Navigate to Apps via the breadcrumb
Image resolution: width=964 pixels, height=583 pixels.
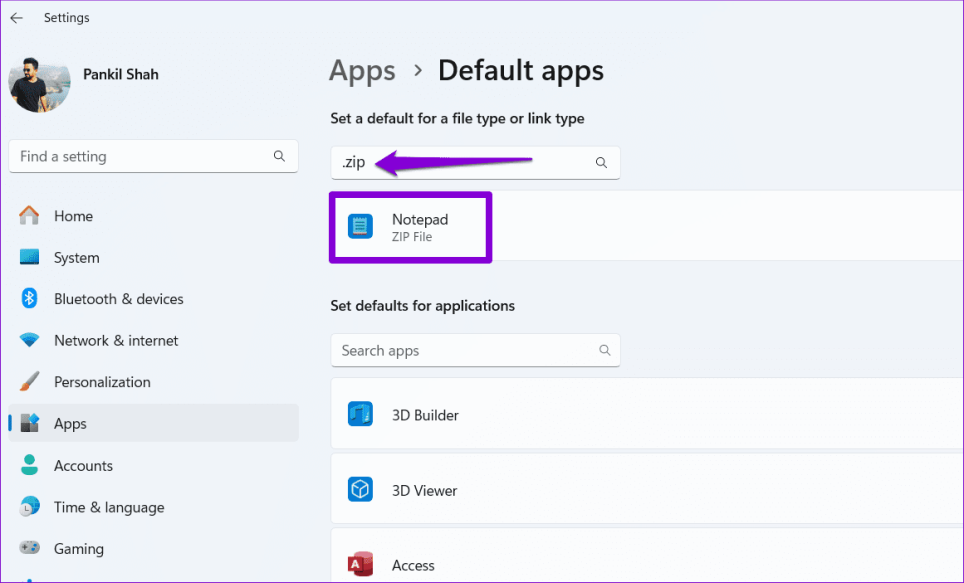coord(362,70)
